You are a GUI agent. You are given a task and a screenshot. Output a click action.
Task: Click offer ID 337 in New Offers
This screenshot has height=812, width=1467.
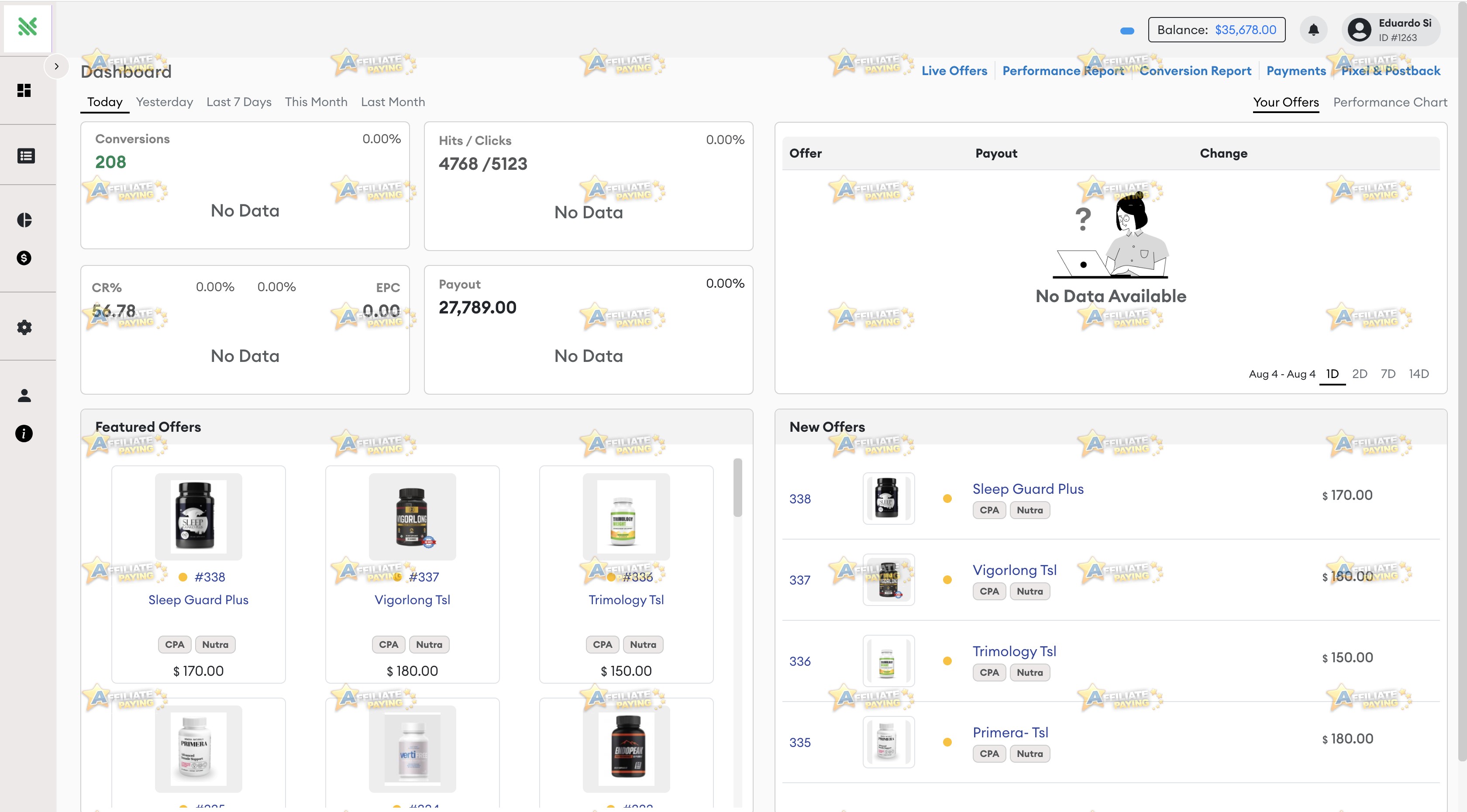tap(799, 580)
